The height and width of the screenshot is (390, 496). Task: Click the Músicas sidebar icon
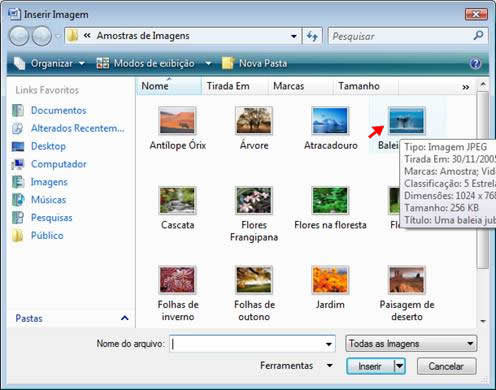coord(18,200)
